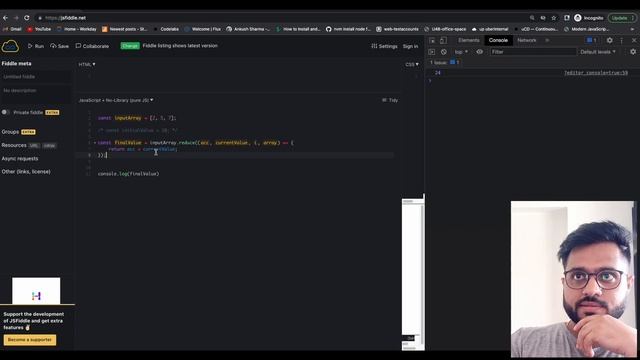Open the CSS panel dropdown
Image resolution: width=640 pixels, height=360 pixels.
click(412, 64)
